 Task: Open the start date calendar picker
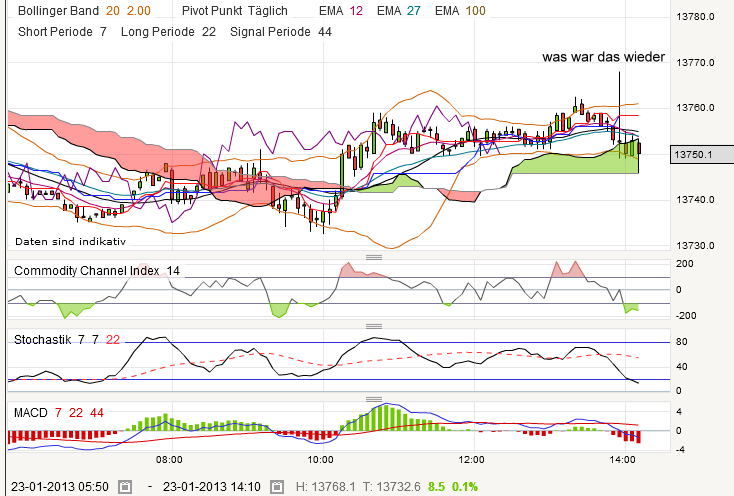[x=125, y=487]
